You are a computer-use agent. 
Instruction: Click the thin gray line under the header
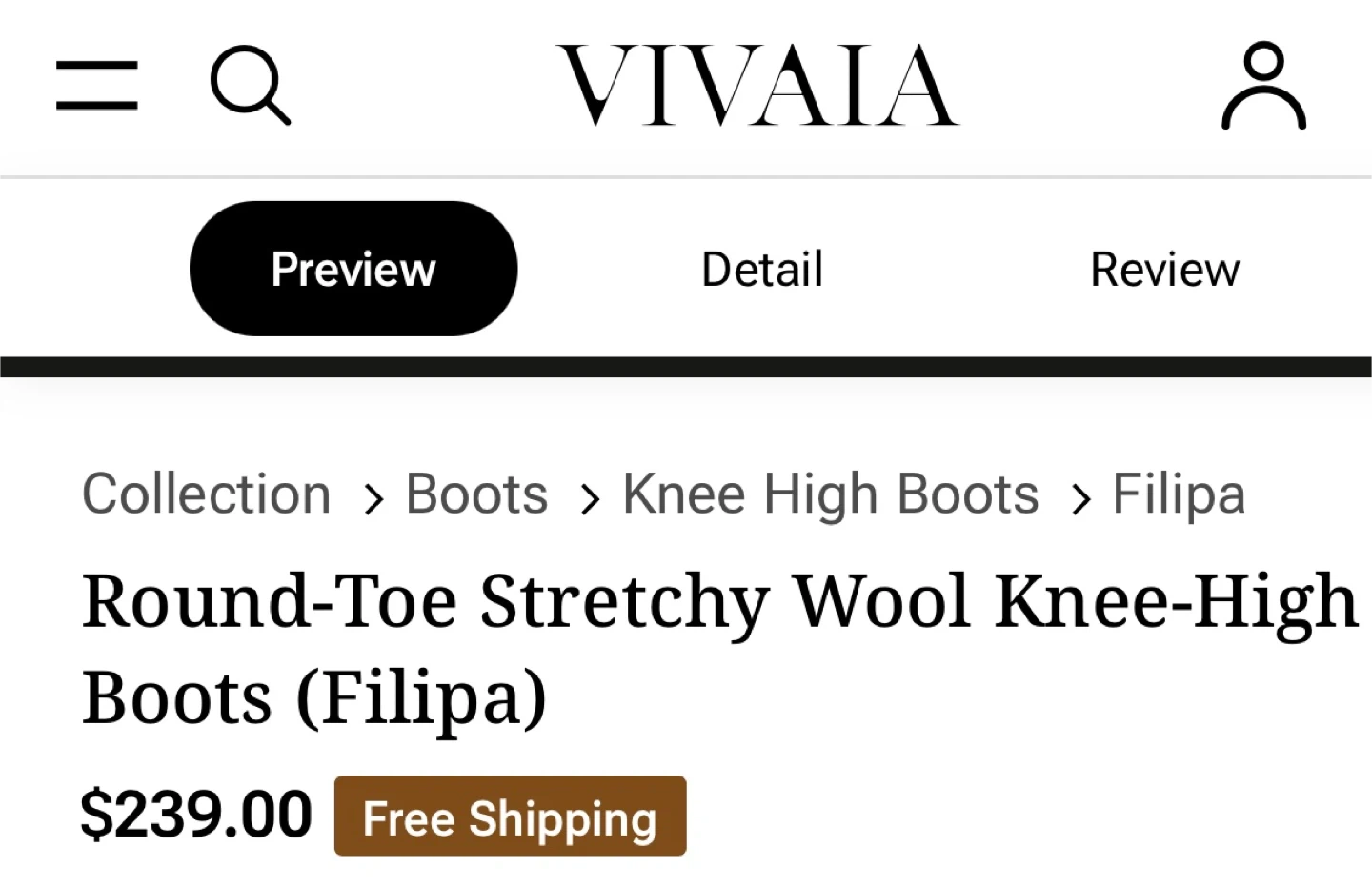click(686, 177)
